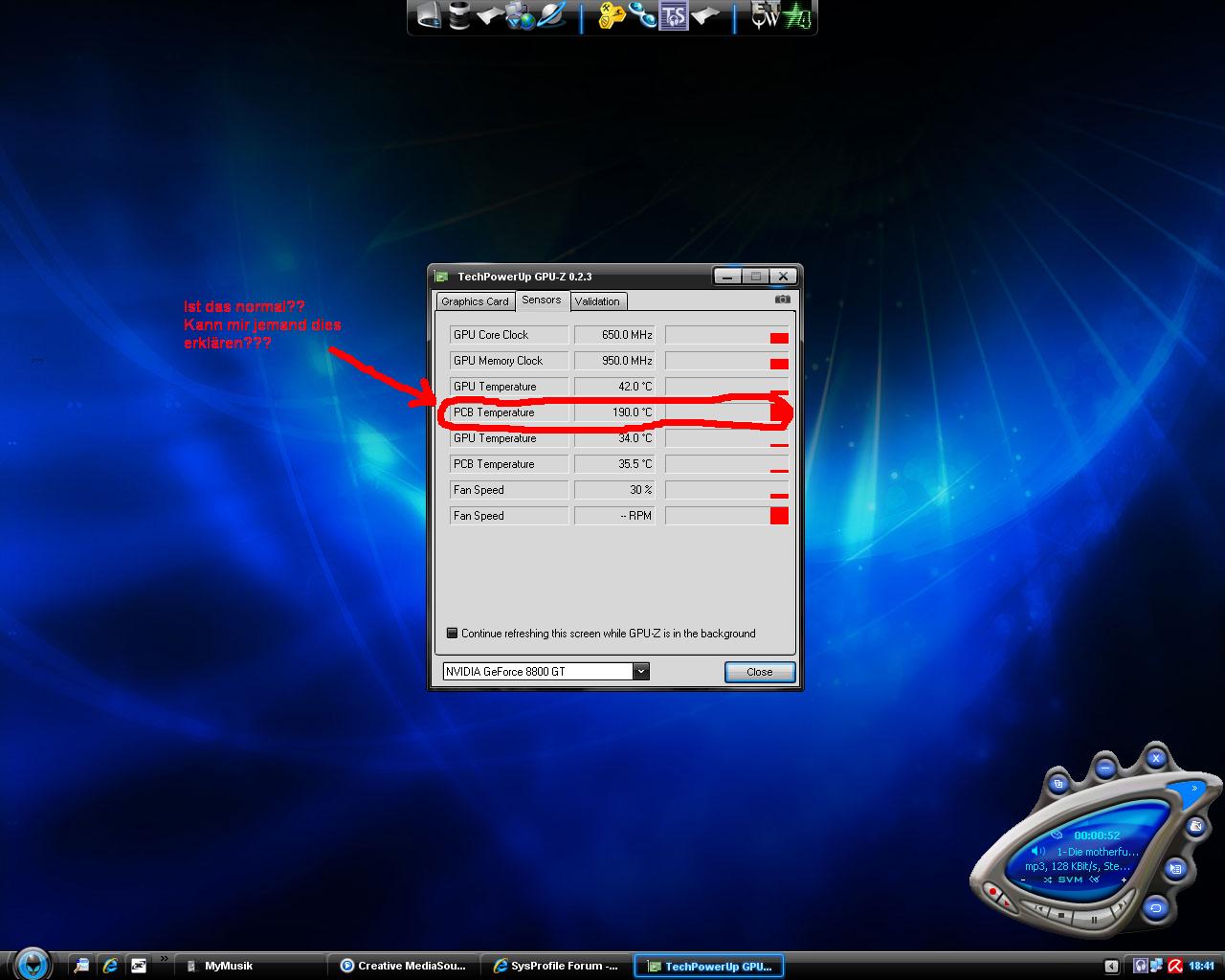Image resolution: width=1225 pixels, height=980 pixels.
Task: Launch the network globe dock icon
Action: click(x=521, y=14)
